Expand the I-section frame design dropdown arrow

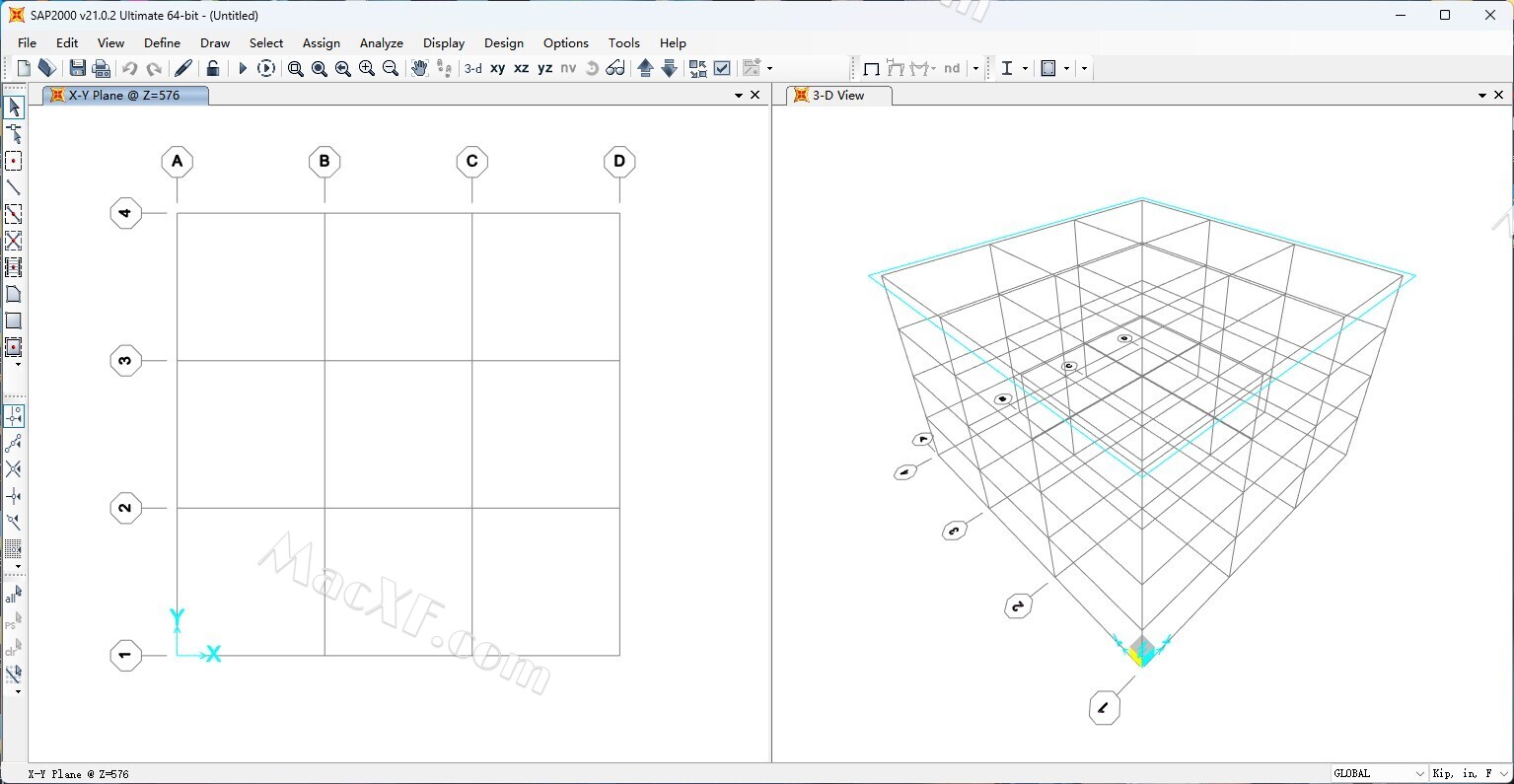coord(1025,68)
